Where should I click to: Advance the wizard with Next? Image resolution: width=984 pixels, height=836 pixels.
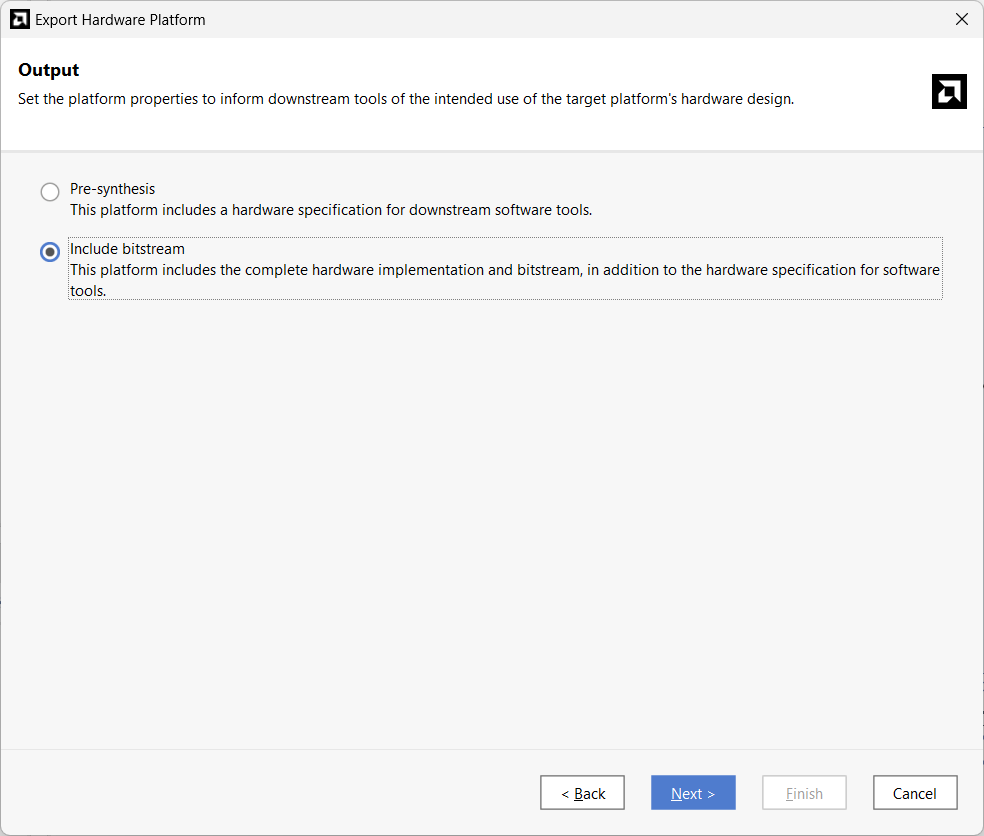(x=693, y=793)
